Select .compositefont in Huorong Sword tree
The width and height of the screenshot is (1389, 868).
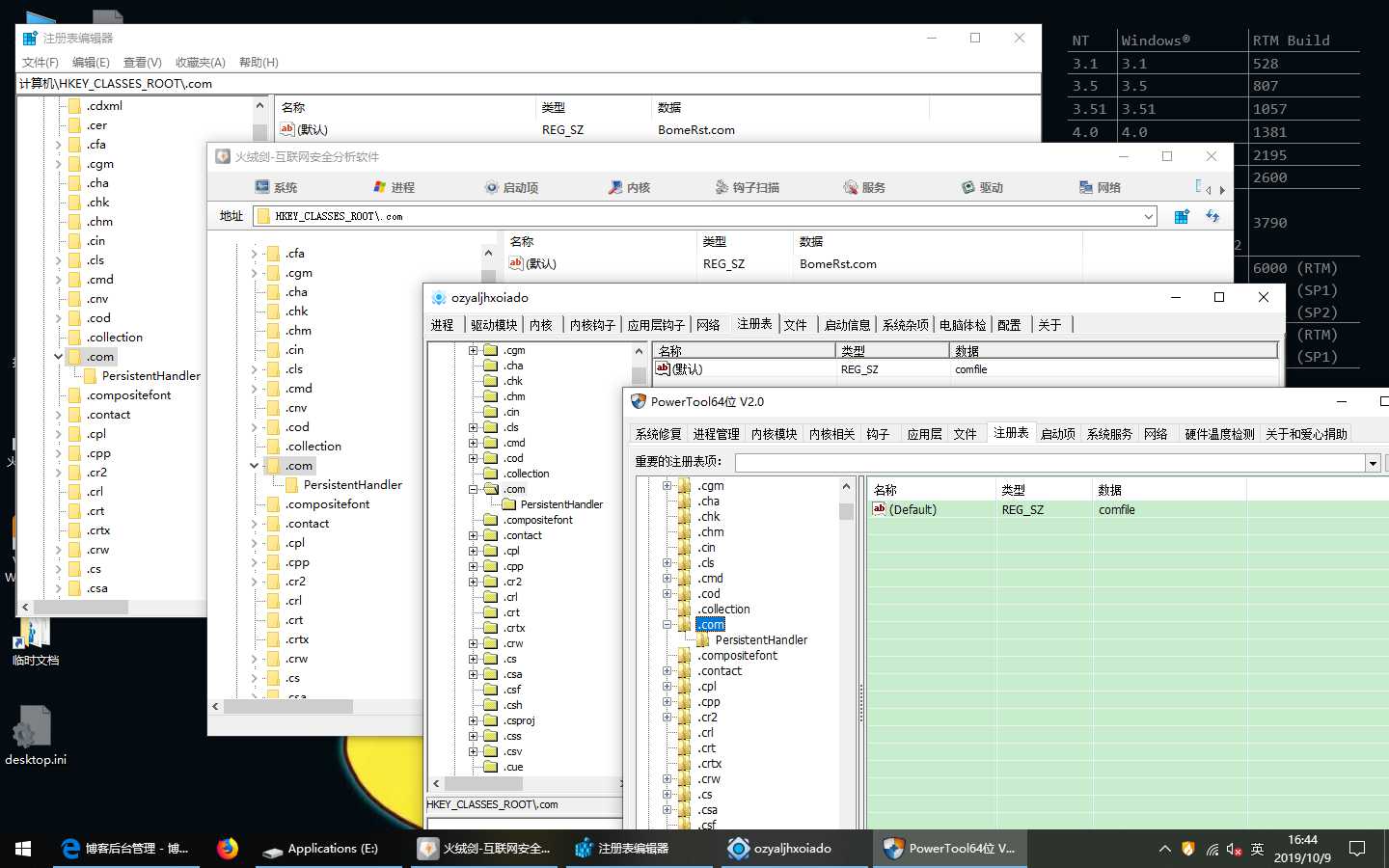(x=328, y=504)
